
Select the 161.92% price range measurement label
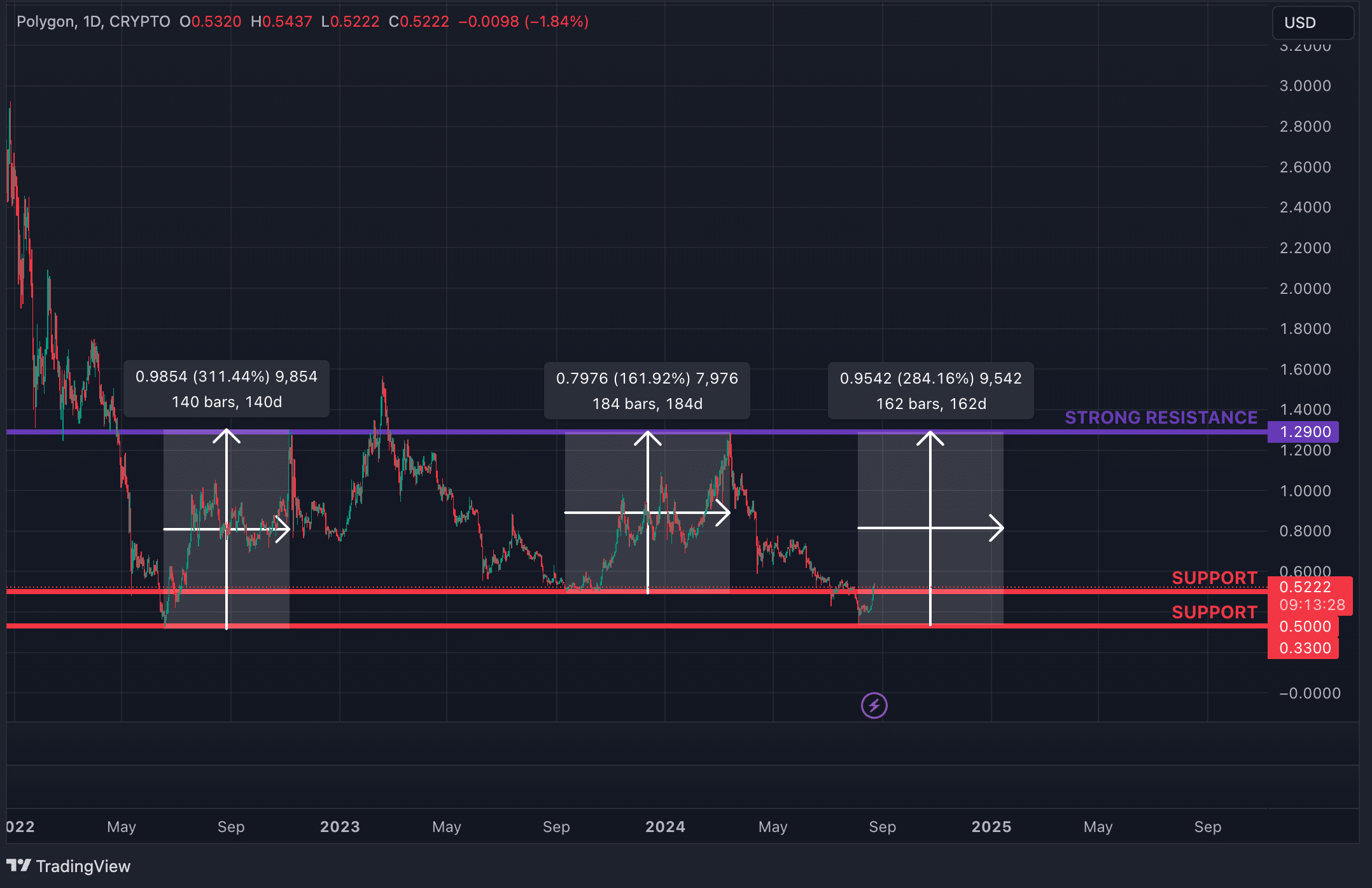(647, 391)
